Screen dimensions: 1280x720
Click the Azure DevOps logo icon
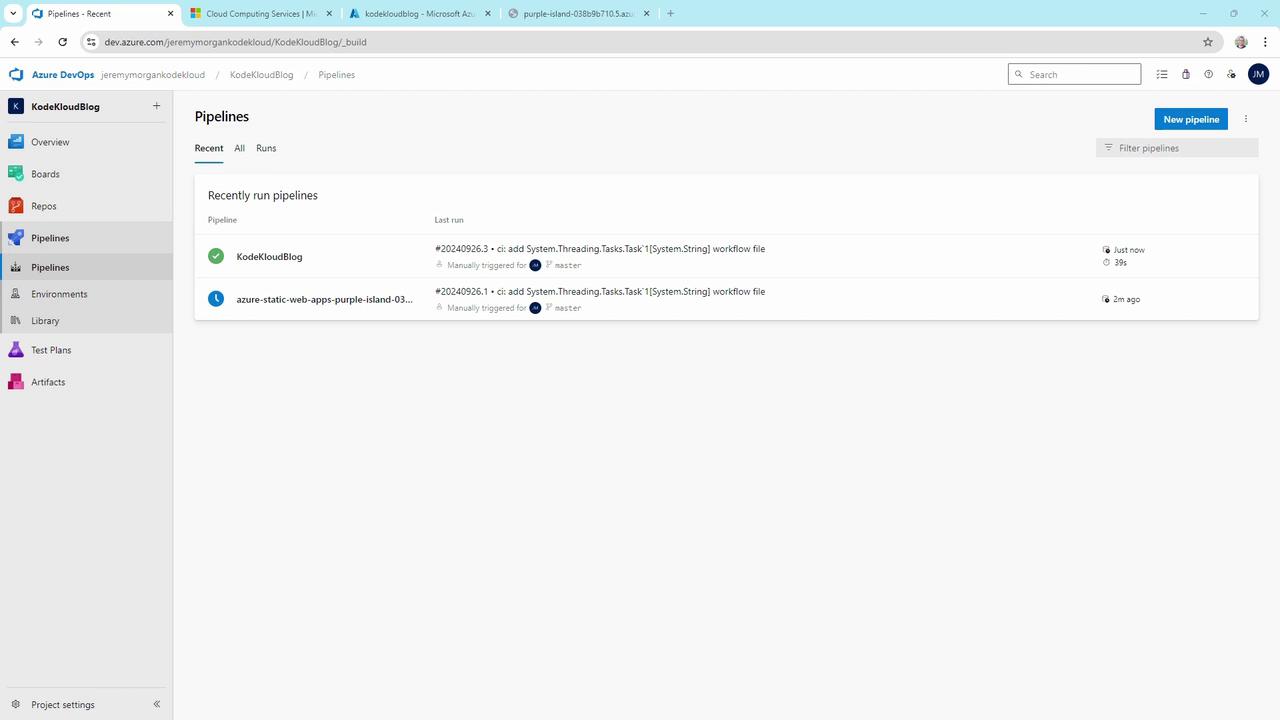16,75
